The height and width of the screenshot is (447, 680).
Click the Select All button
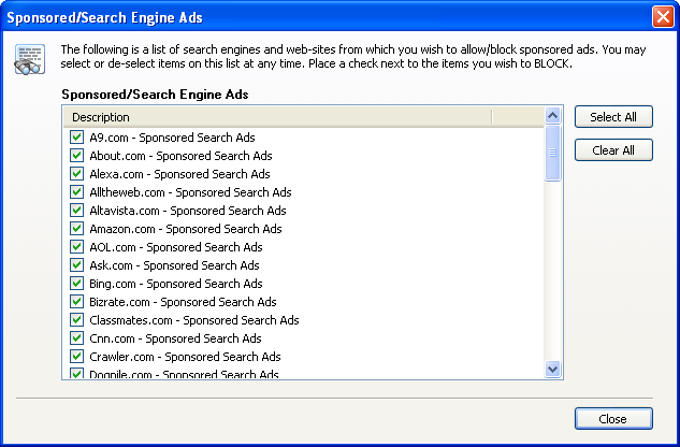pos(614,117)
